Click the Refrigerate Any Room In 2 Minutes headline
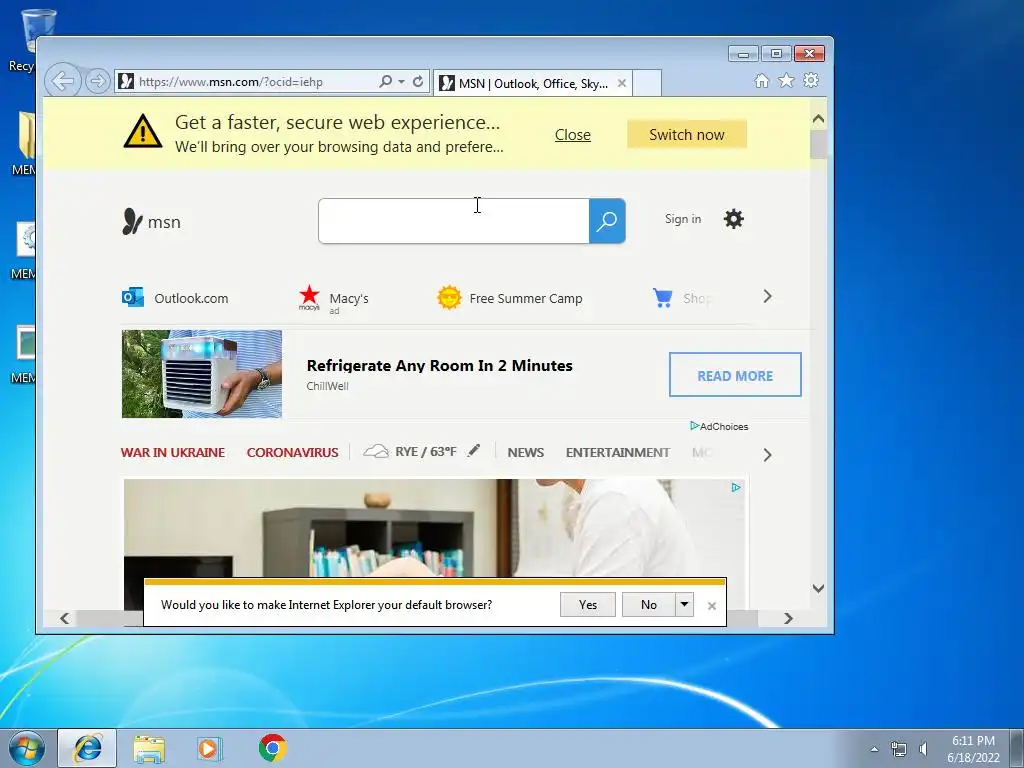 coord(440,366)
